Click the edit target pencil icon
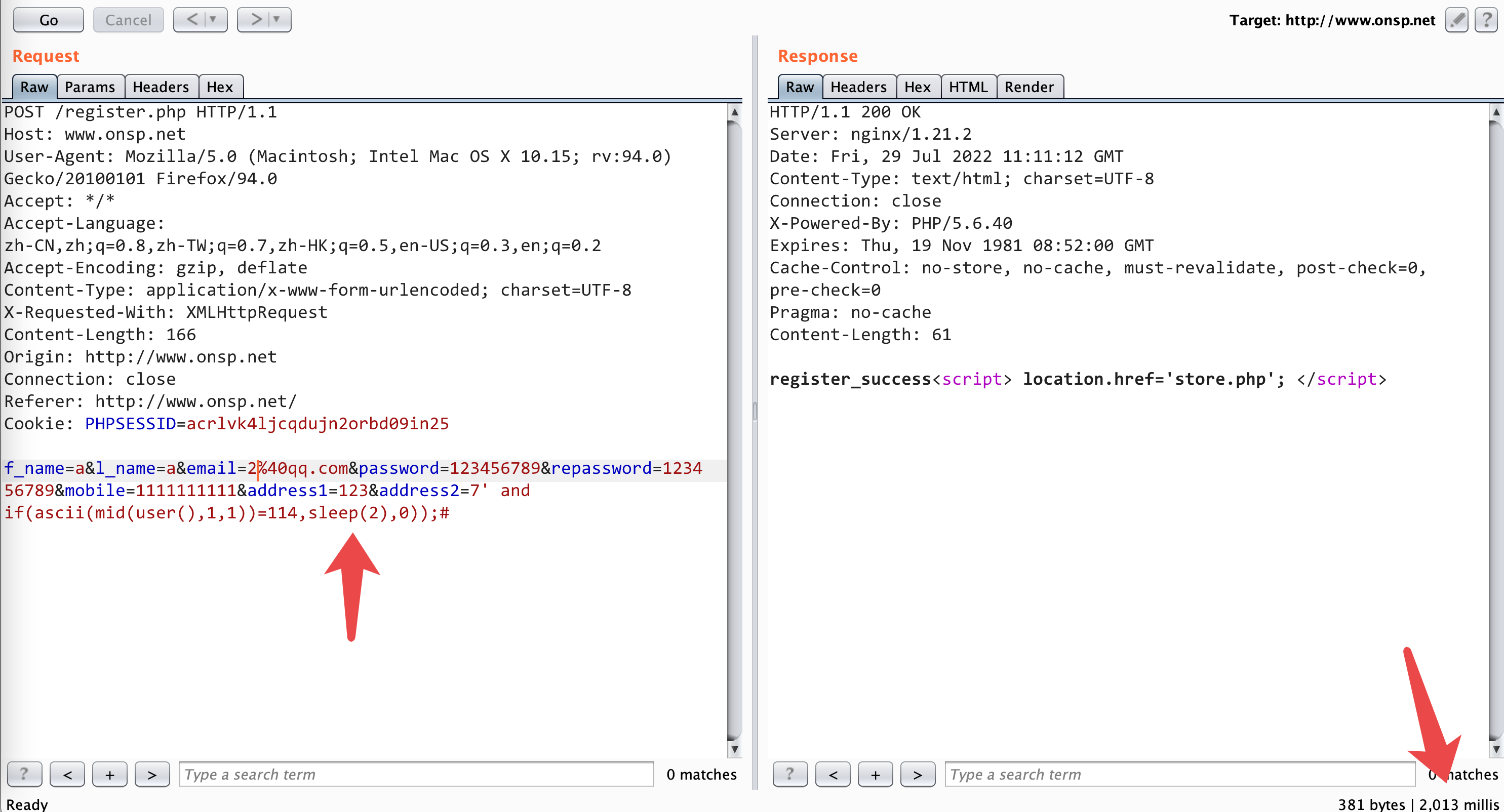1504x812 pixels. pyautogui.click(x=1457, y=20)
